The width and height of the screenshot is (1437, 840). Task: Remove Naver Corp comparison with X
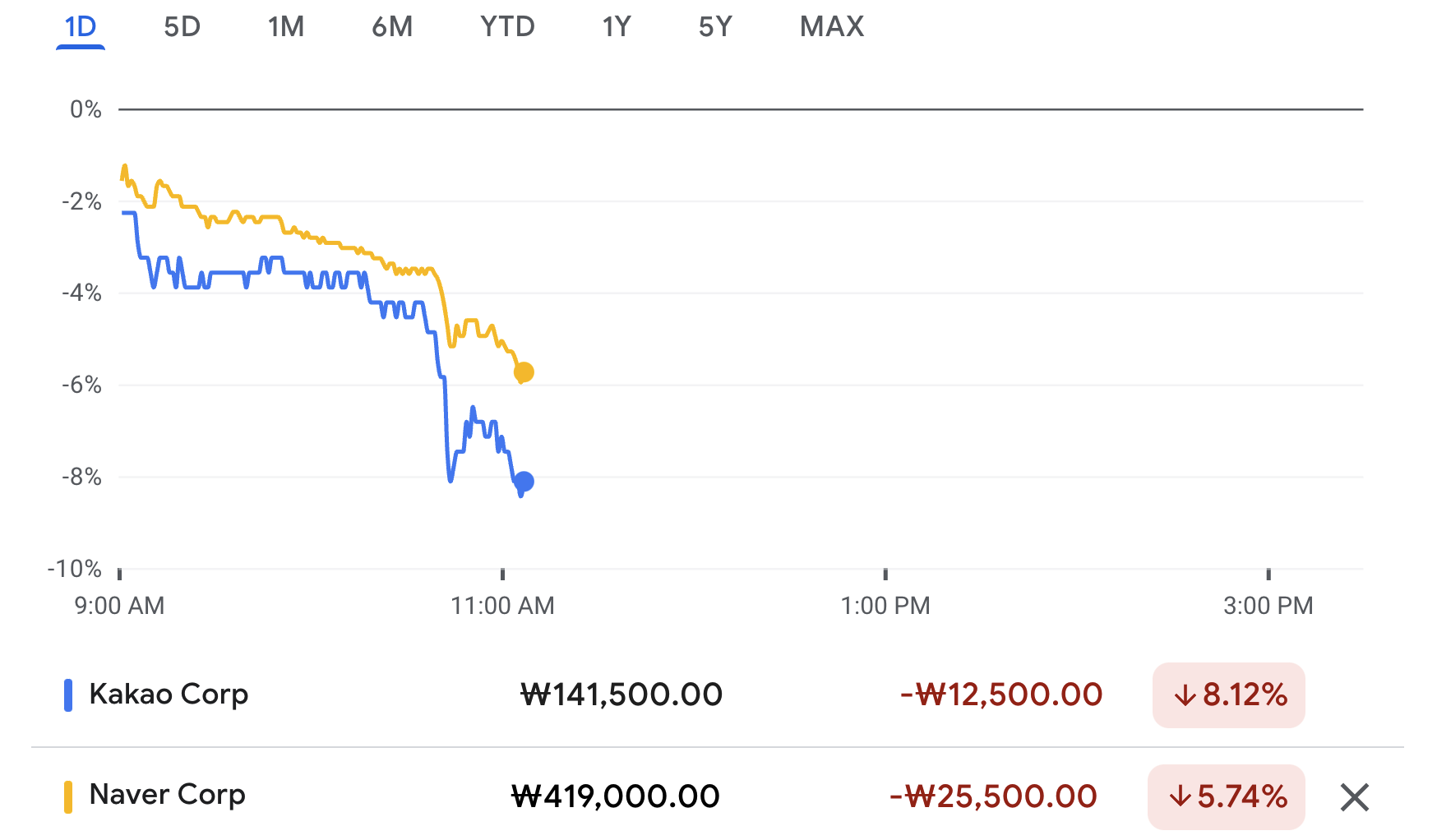[x=1354, y=797]
